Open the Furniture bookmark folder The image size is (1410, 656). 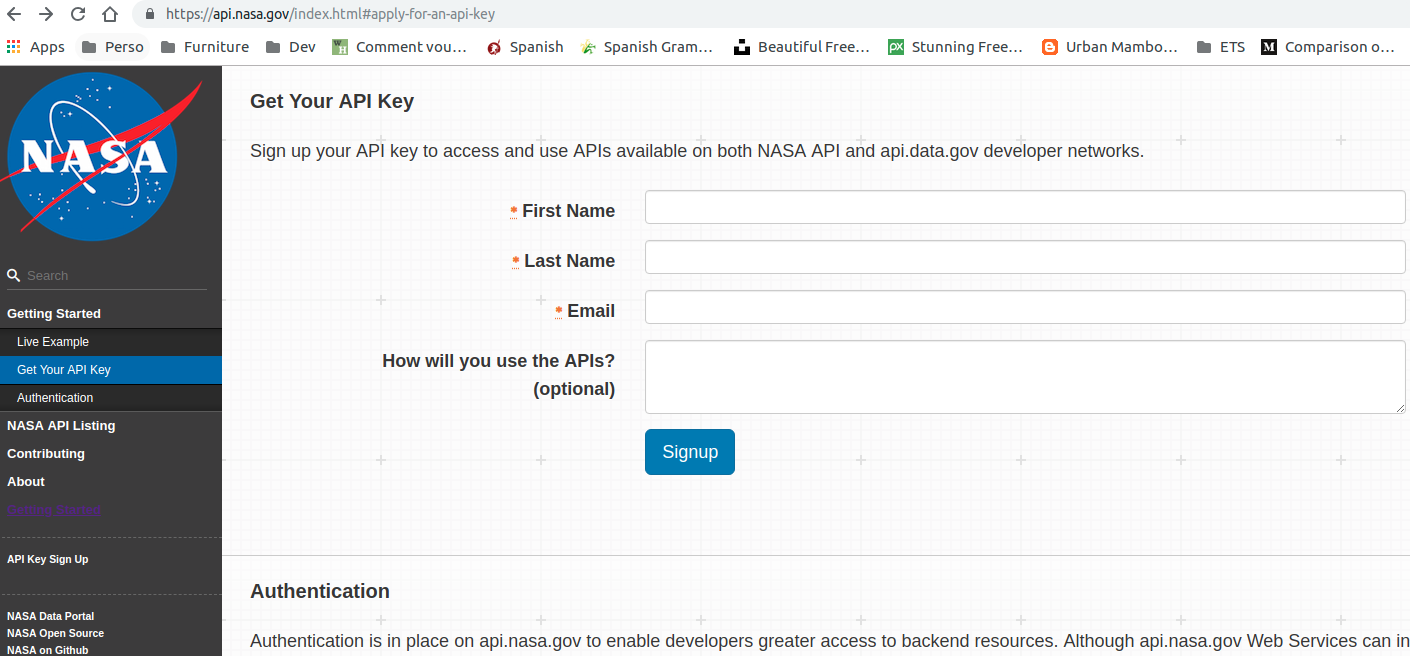pyautogui.click(x=205, y=47)
